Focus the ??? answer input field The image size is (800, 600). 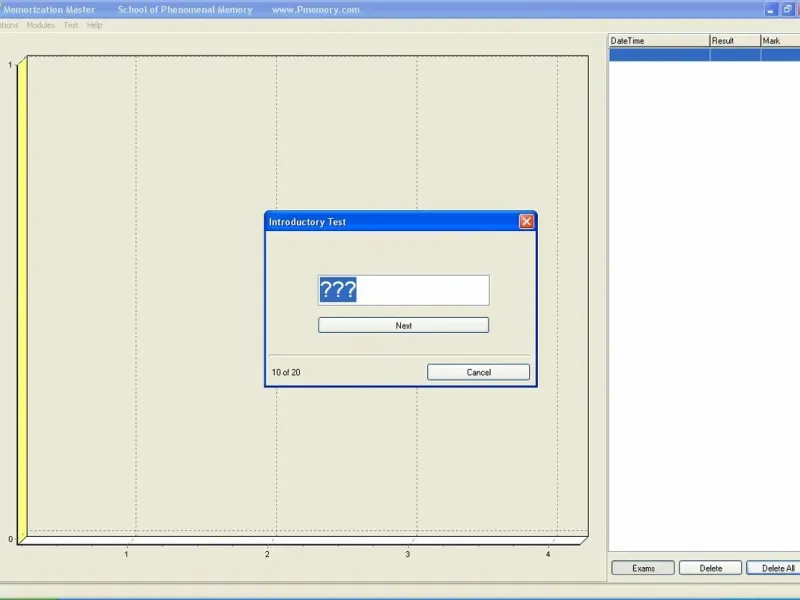point(403,290)
